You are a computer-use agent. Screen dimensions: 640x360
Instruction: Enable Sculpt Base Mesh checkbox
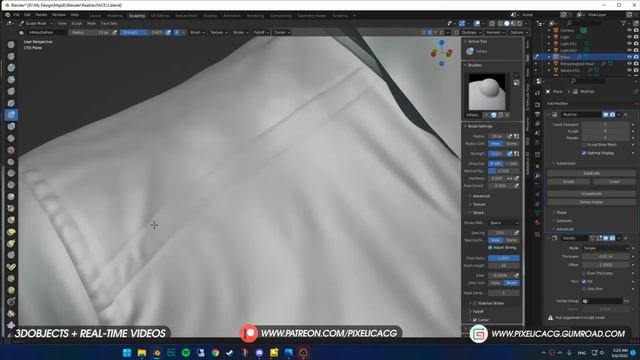(584, 144)
